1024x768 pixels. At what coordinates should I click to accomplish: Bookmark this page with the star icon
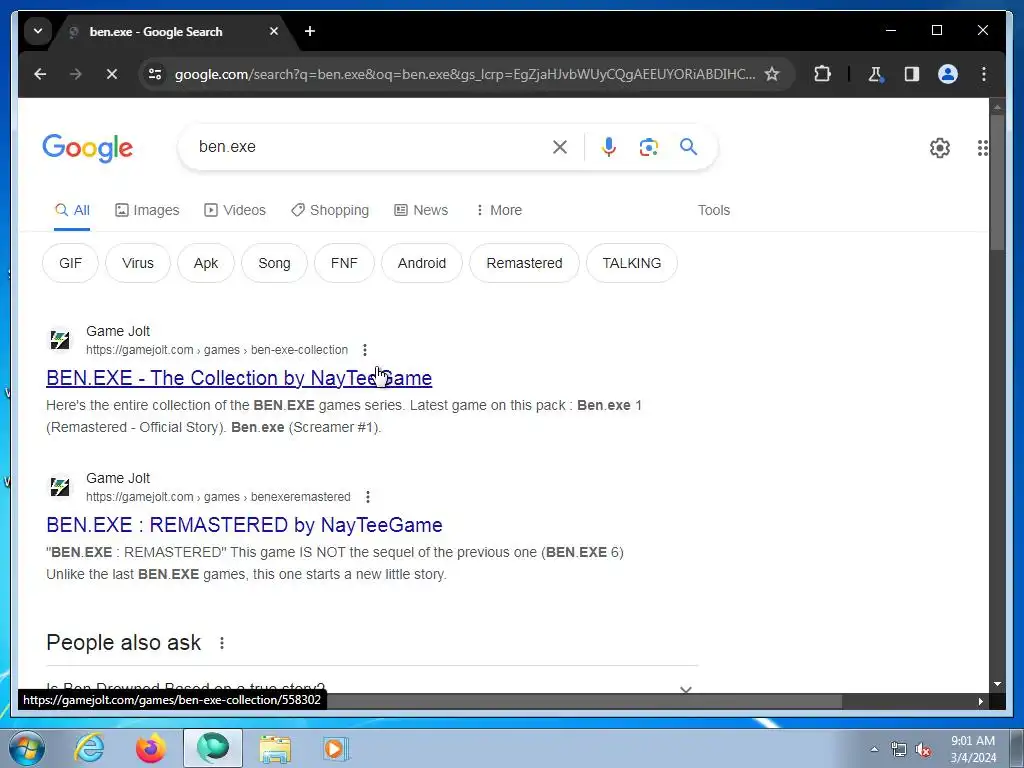click(x=772, y=74)
